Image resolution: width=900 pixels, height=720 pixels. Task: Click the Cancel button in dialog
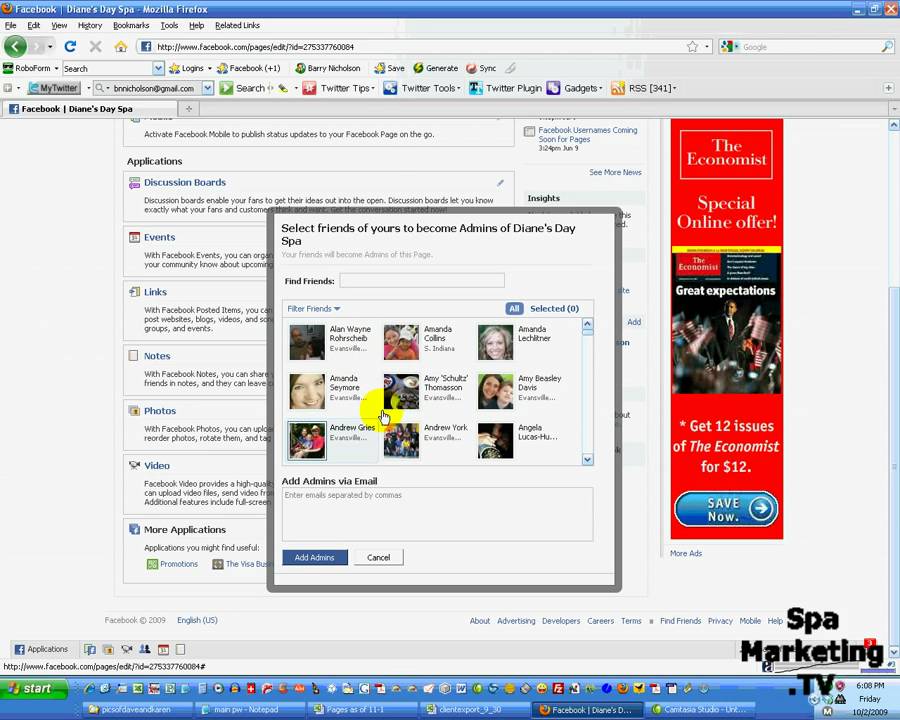(x=378, y=557)
